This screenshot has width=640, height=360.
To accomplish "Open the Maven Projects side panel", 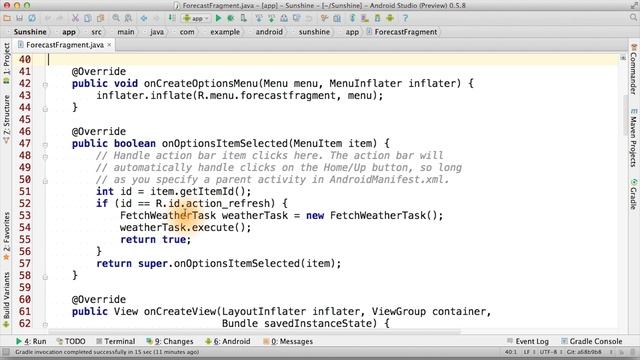I will pyautogui.click(x=633, y=138).
